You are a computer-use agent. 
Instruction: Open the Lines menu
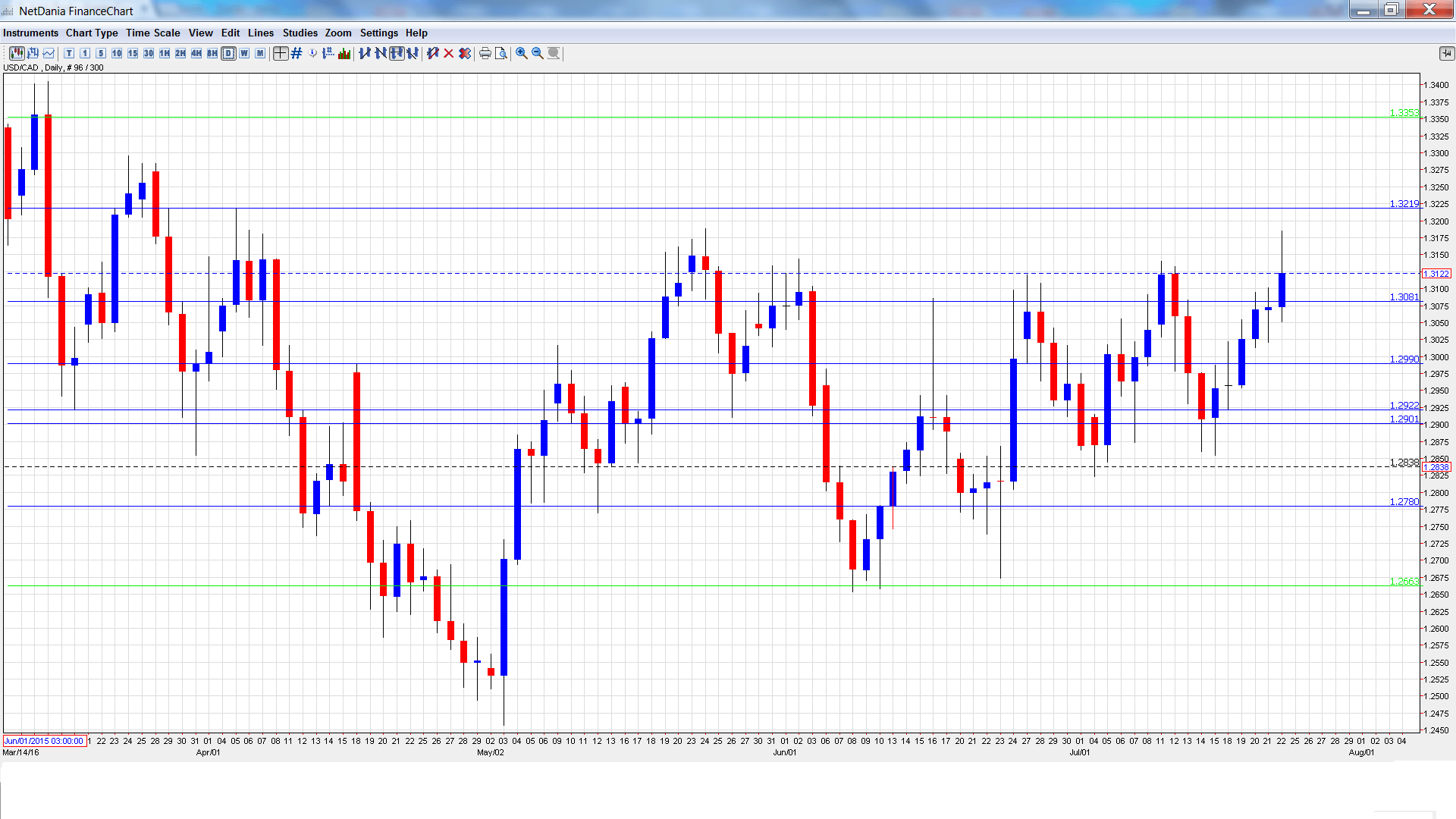click(x=261, y=33)
